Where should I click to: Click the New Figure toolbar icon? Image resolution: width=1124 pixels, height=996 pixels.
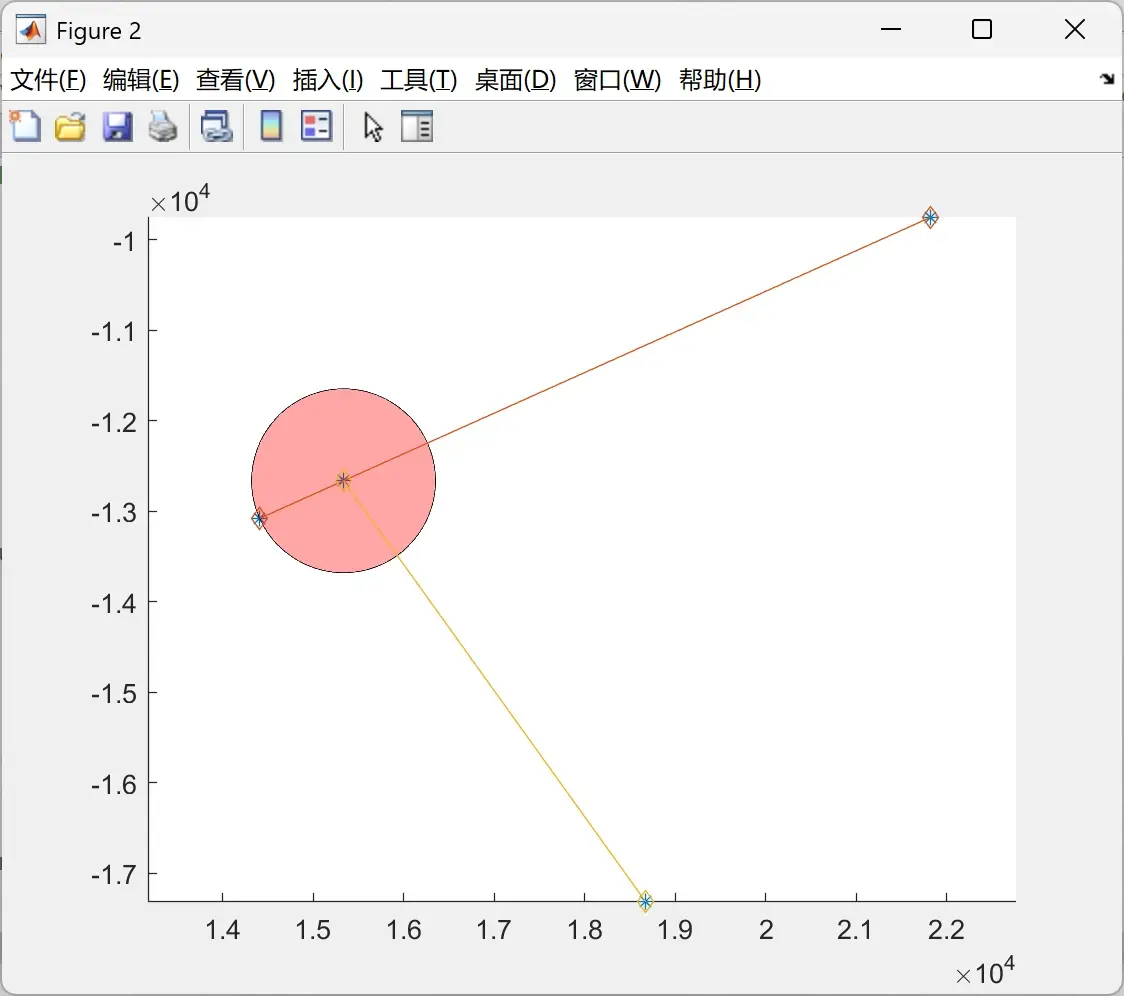(26, 126)
